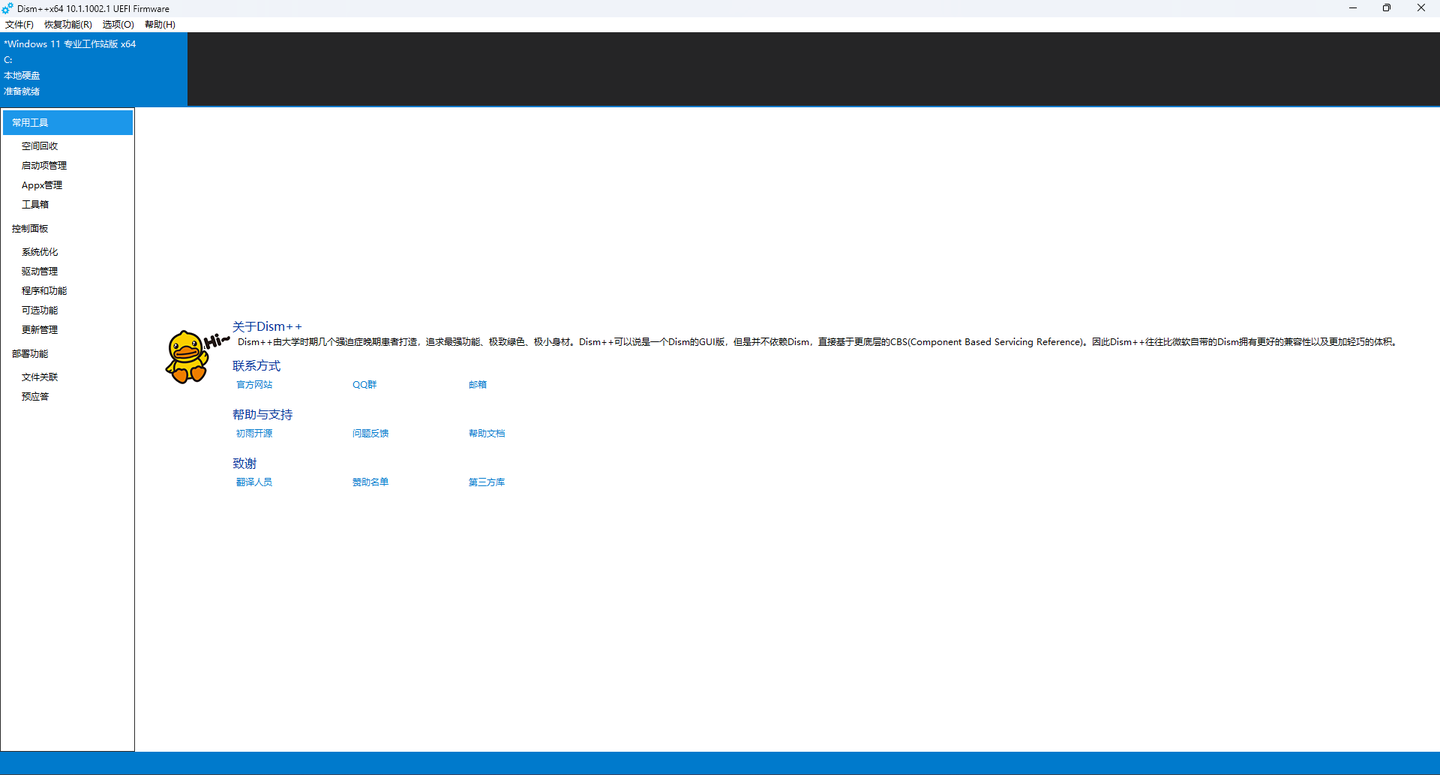Open 可选功能 in the sidebar
Viewport: 1440px width, 775px height.
40,310
